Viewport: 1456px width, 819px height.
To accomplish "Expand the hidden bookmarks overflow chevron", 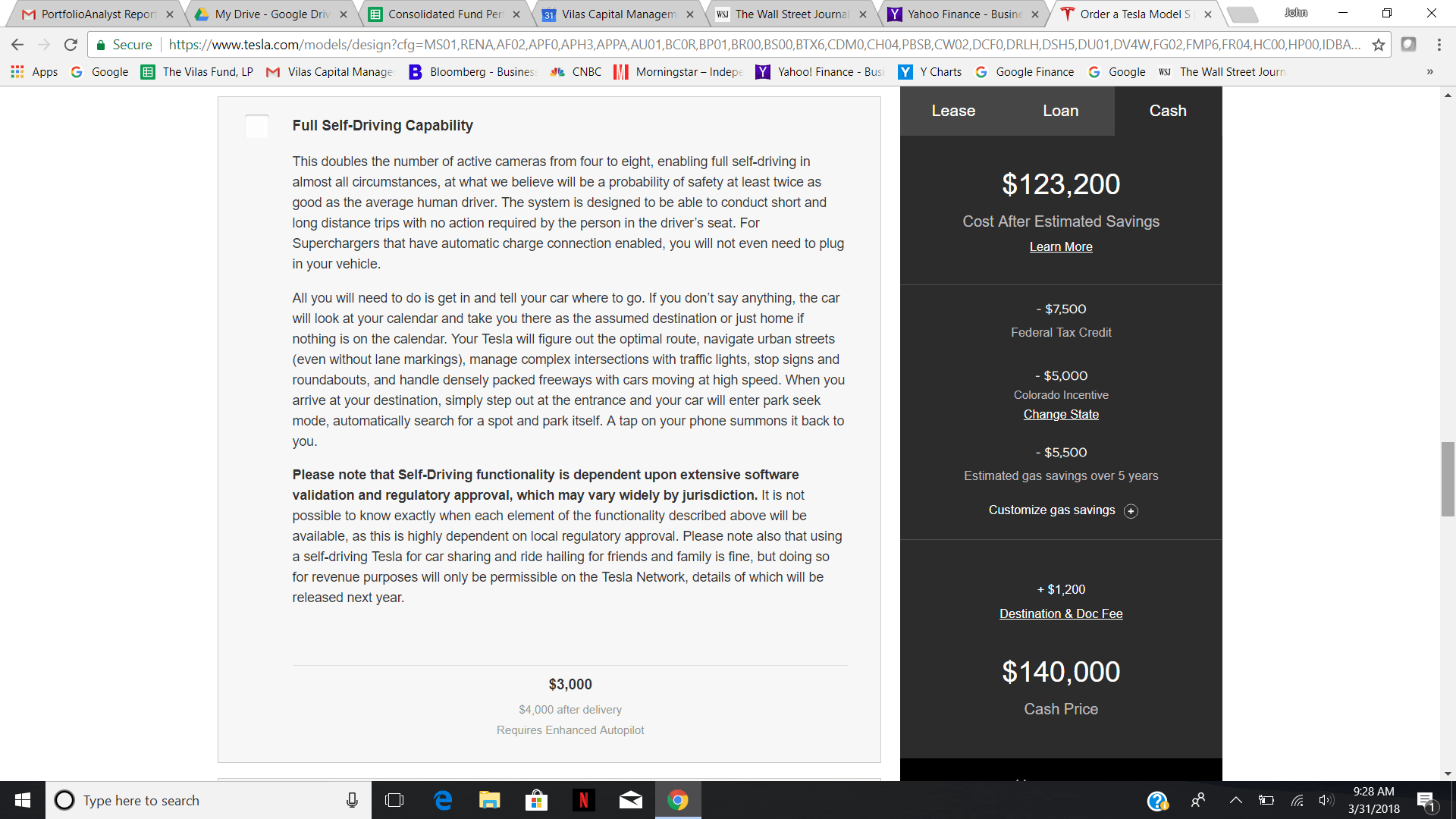I will pyautogui.click(x=1429, y=72).
